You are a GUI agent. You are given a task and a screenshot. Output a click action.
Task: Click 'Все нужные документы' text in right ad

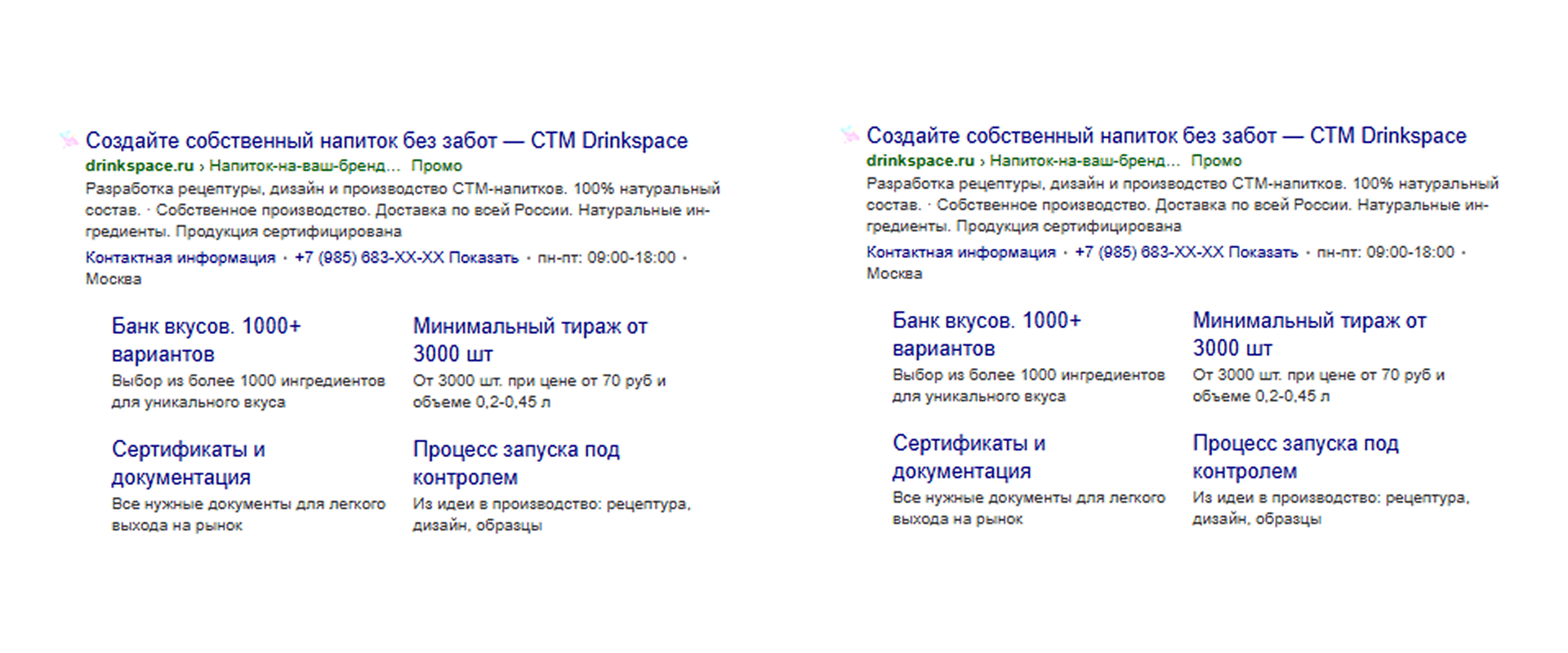(1029, 509)
